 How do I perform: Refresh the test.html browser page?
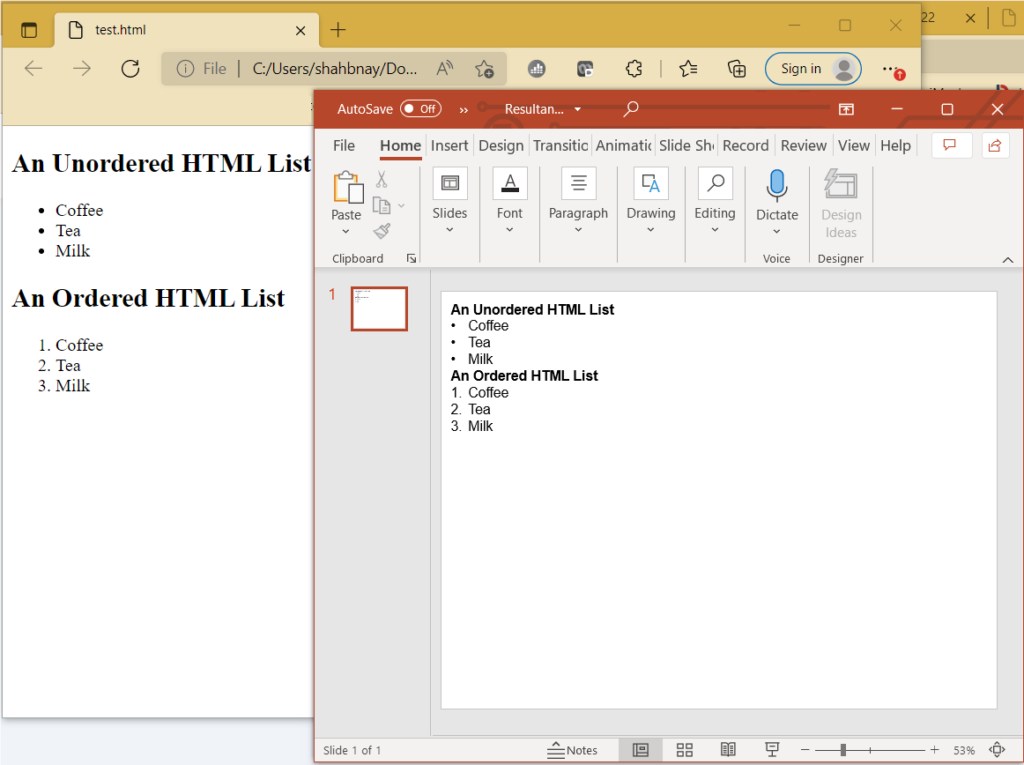(x=130, y=69)
